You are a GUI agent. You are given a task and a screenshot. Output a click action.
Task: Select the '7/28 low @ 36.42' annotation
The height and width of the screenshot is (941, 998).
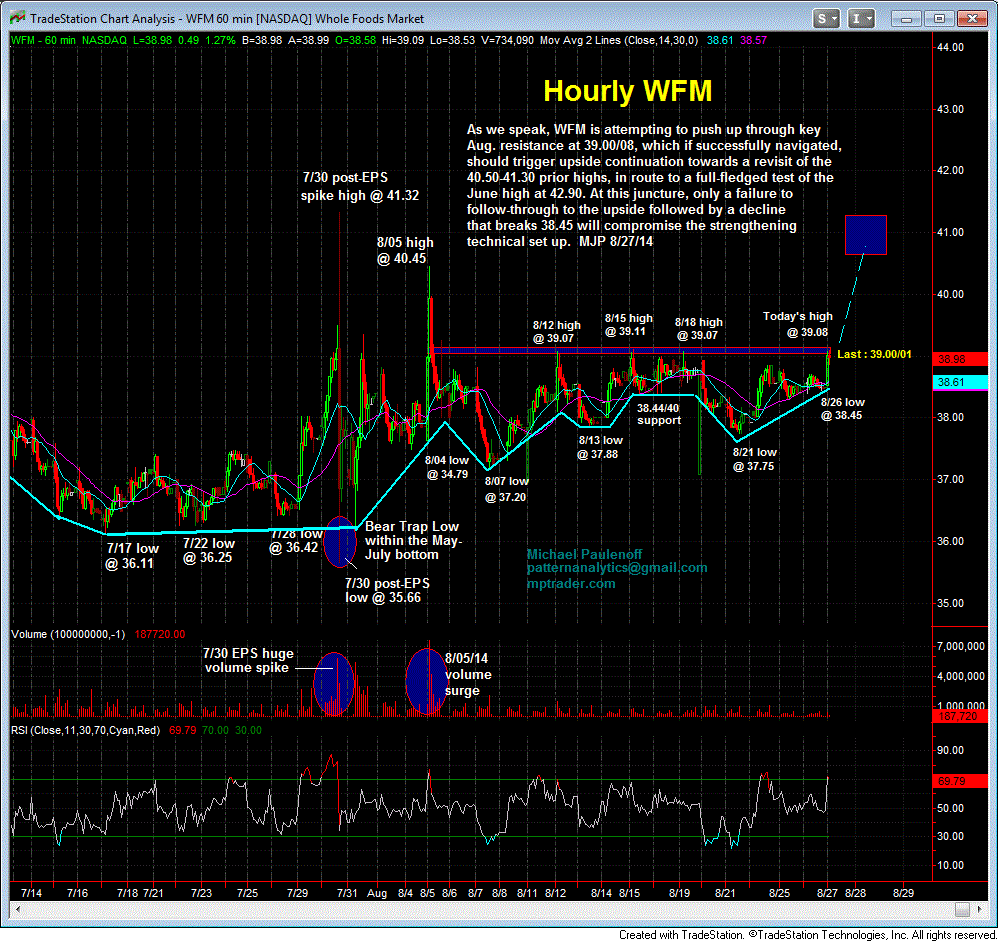coord(295,541)
